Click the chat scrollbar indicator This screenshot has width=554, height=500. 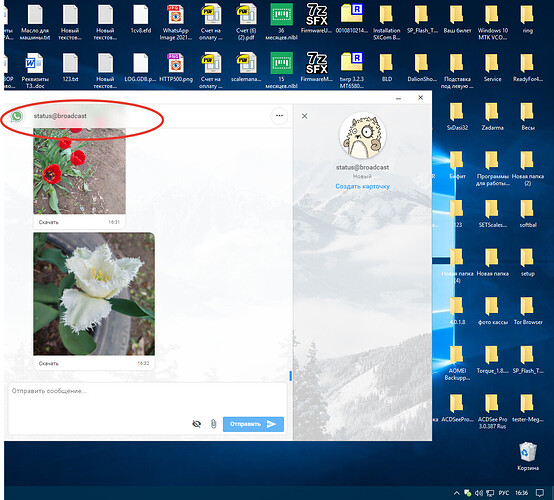pos(290,376)
